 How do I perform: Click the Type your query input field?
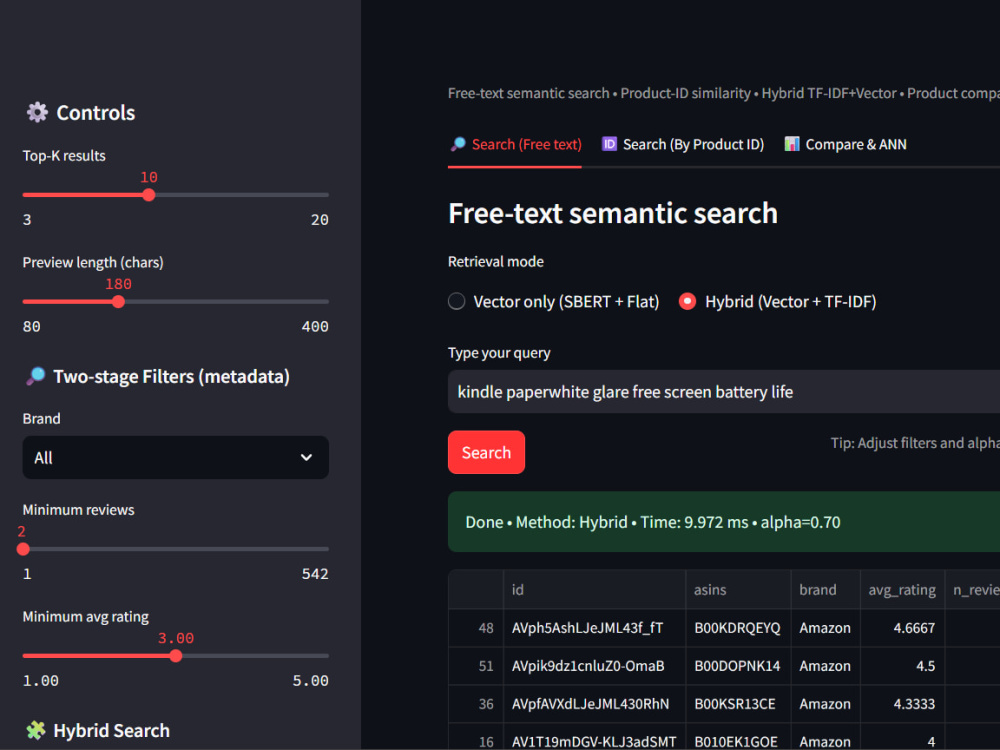(724, 392)
